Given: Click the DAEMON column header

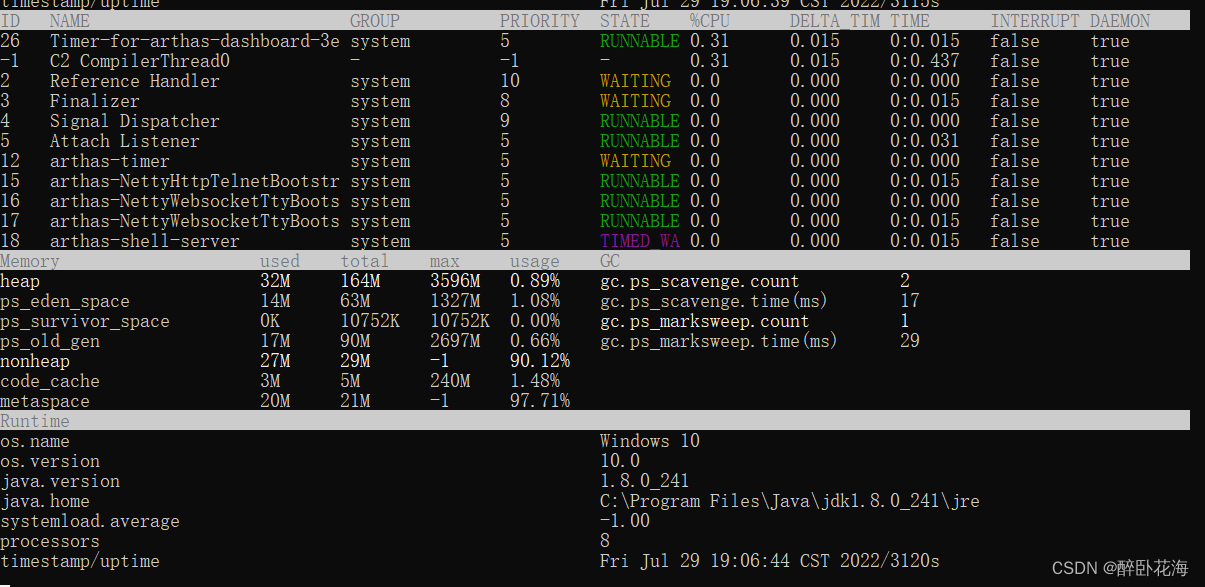Looking at the screenshot, I should click(x=1120, y=21).
